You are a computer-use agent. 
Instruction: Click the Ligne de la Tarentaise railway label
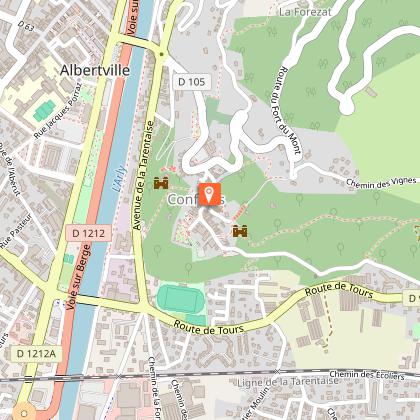(x=288, y=382)
